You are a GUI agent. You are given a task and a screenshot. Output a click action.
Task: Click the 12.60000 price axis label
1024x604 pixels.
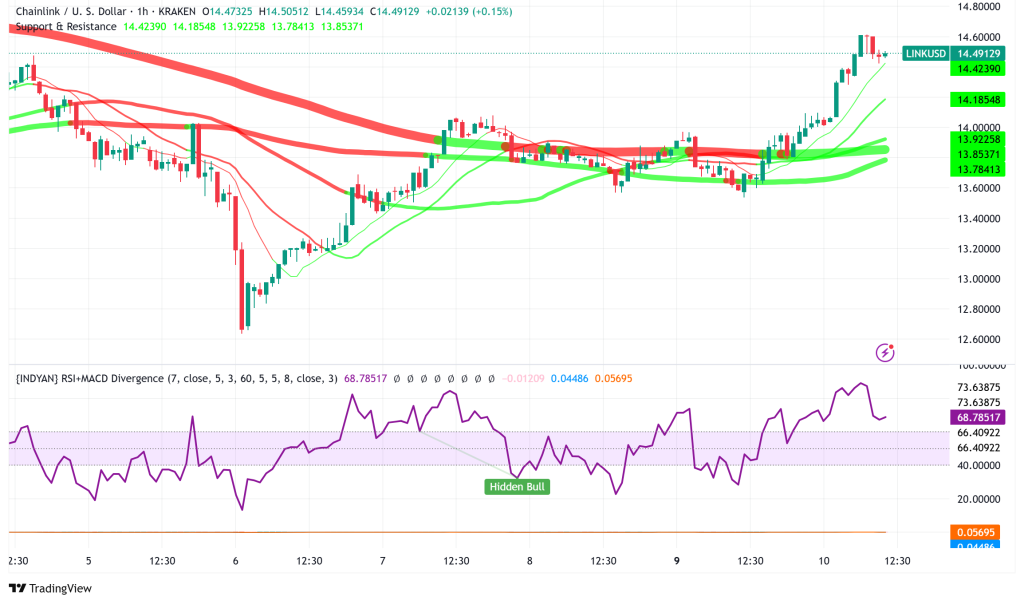coord(978,339)
